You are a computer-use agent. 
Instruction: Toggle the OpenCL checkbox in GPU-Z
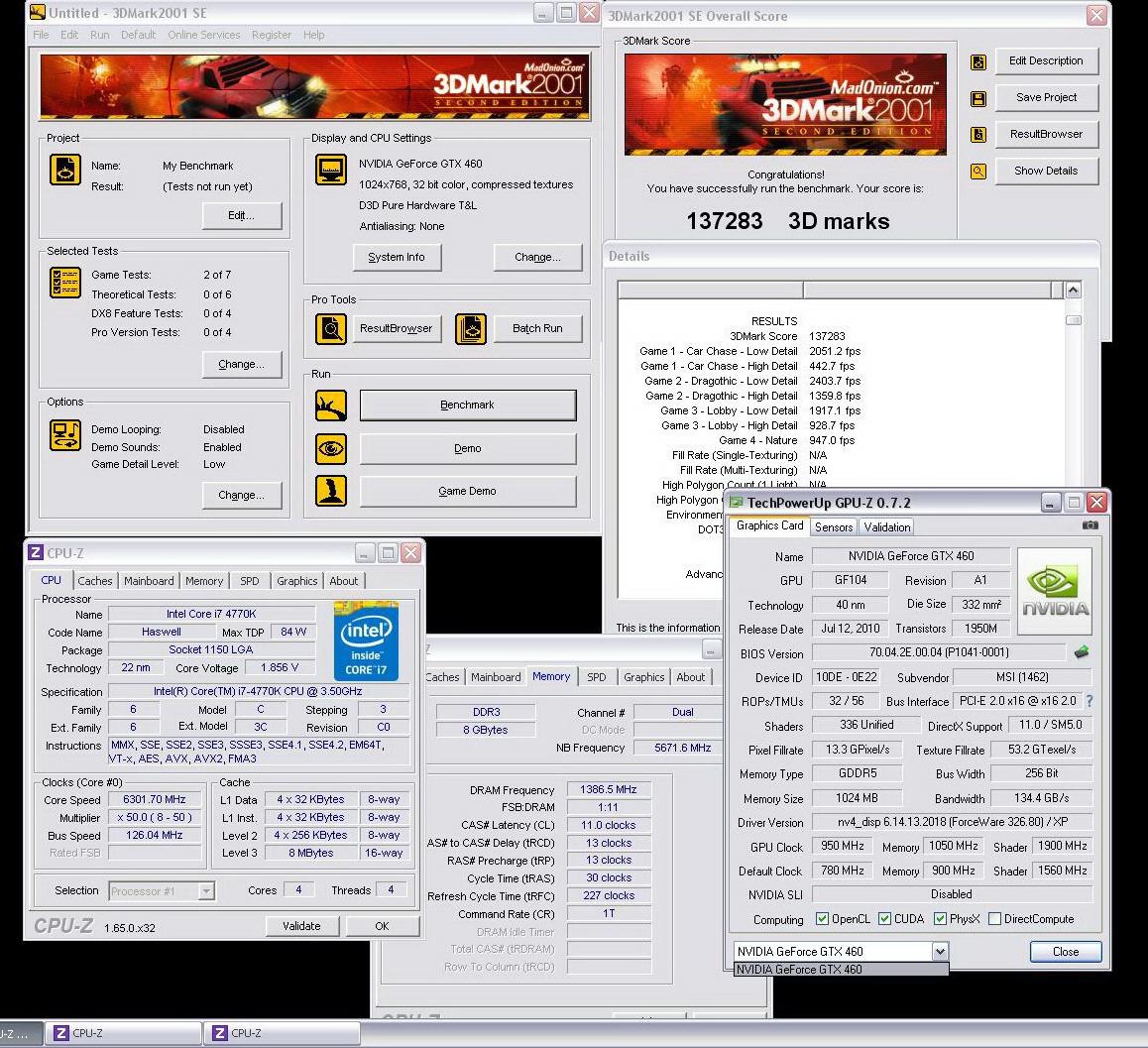pos(822,918)
